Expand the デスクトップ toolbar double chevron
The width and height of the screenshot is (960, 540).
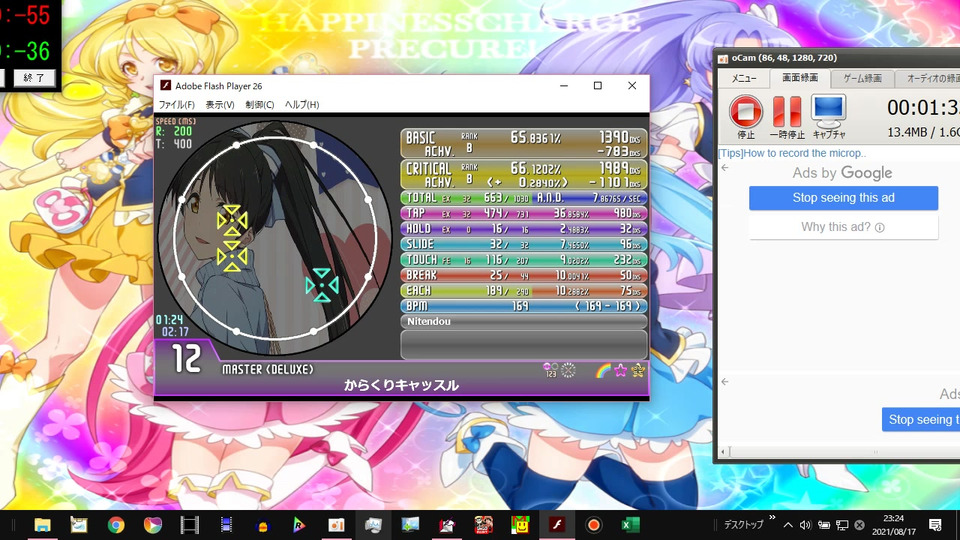(x=772, y=518)
